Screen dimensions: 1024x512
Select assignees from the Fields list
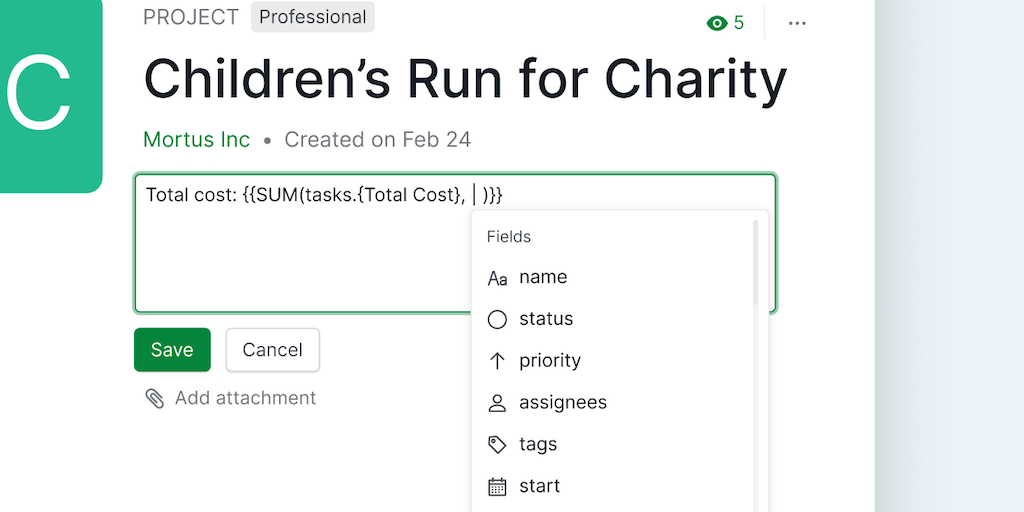point(563,403)
